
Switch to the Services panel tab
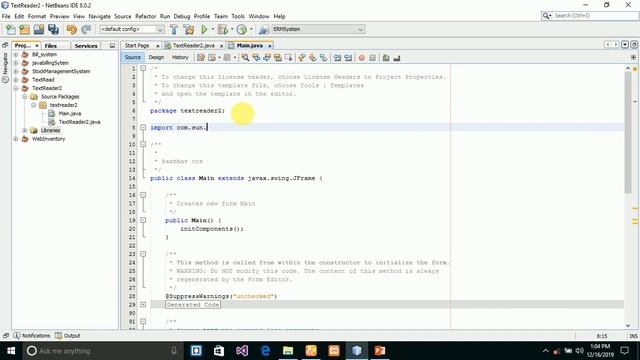[86, 46]
